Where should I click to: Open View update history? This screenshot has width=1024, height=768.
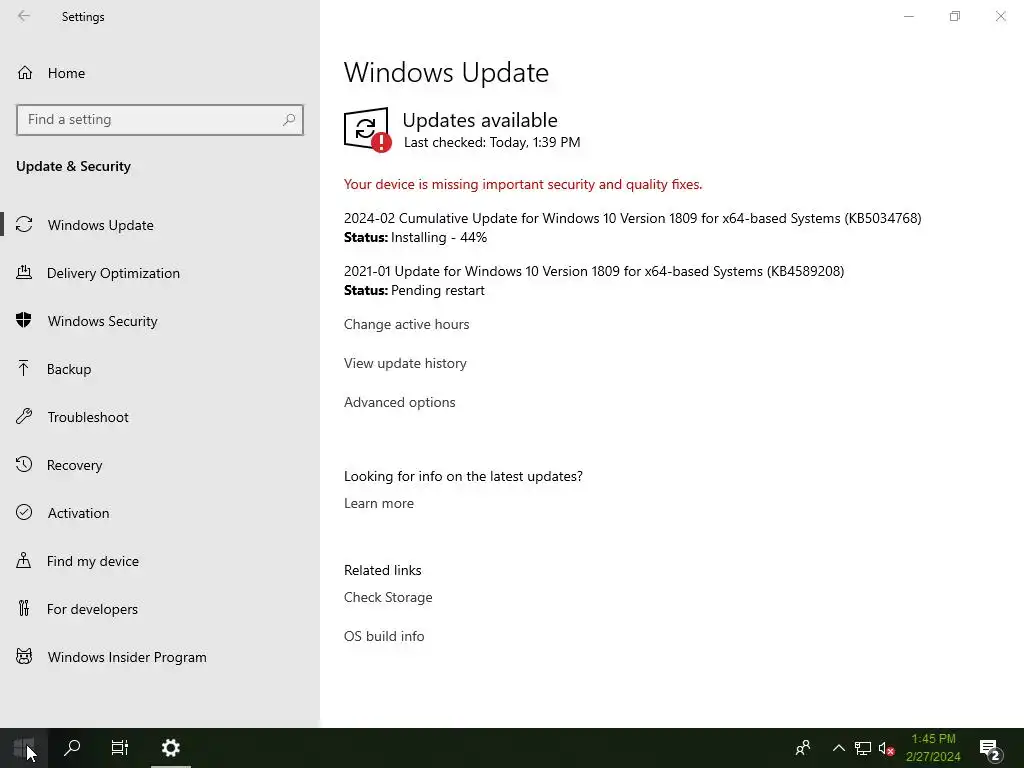[x=405, y=363]
